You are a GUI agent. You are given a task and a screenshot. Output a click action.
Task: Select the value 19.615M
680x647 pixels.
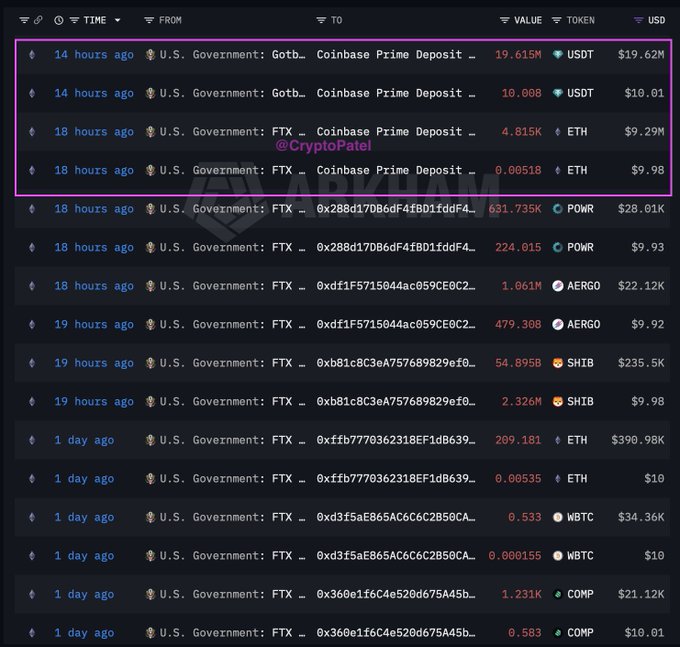(x=518, y=55)
